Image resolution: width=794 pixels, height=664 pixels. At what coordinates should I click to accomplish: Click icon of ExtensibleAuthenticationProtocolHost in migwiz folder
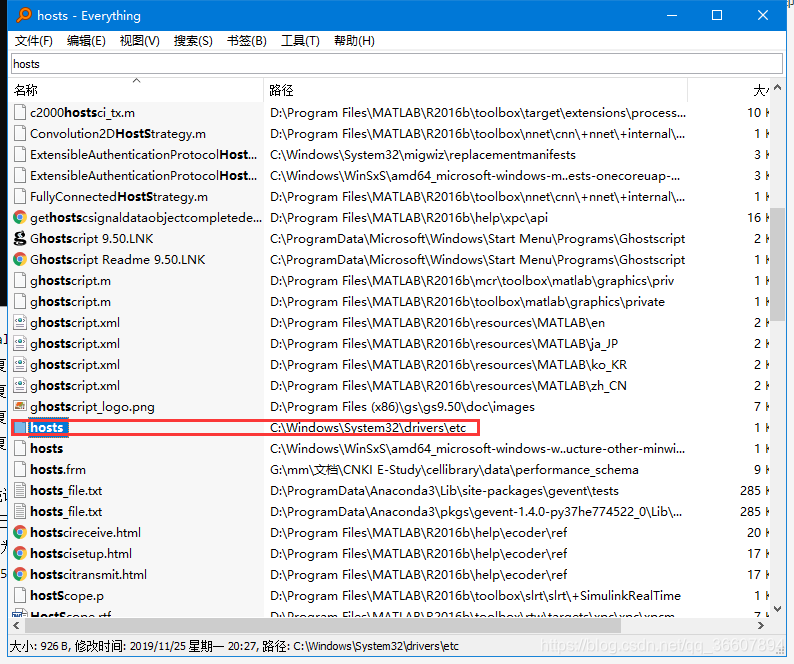(x=20, y=154)
